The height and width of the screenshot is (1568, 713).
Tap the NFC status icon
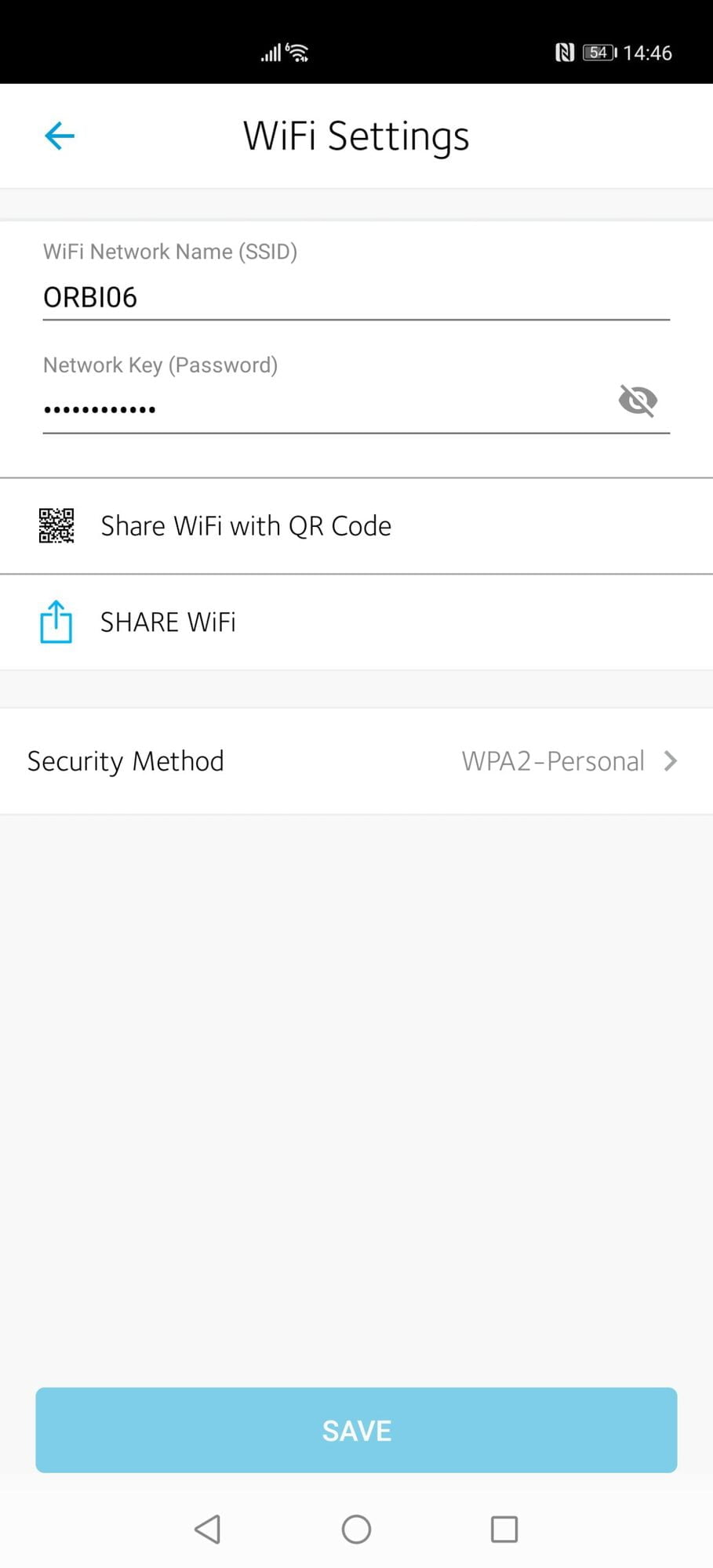point(564,53)
